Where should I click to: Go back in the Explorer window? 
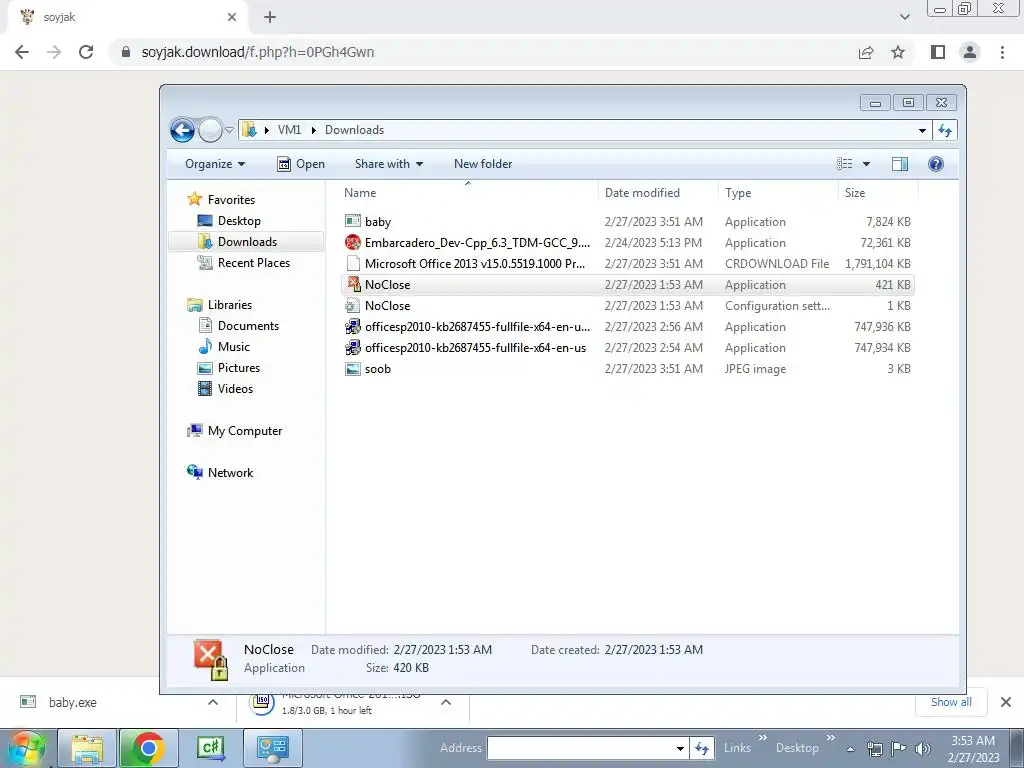tap(182, 130)
